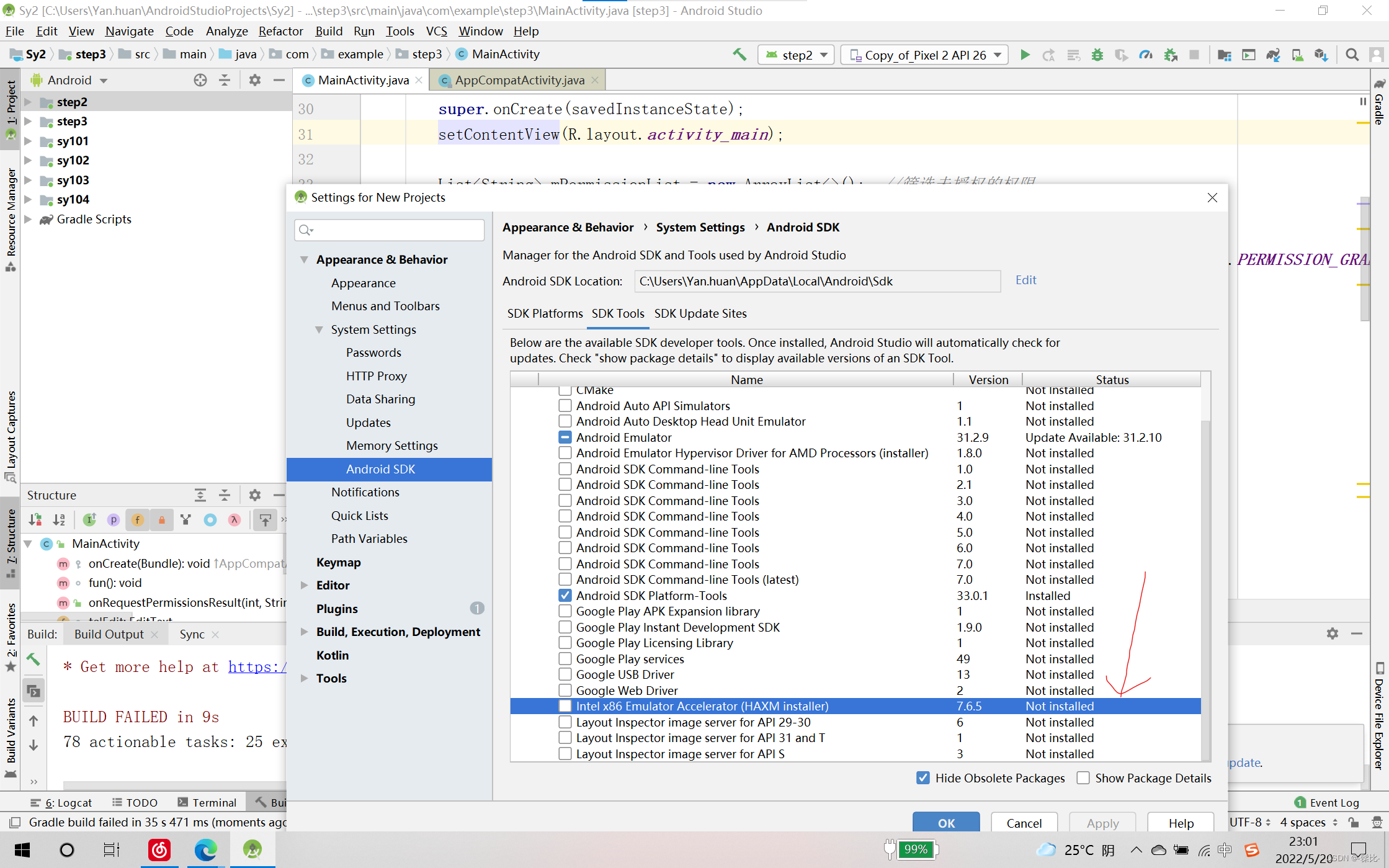
Task: Enable Show Package Details
Action: [x=1083, y=778]
